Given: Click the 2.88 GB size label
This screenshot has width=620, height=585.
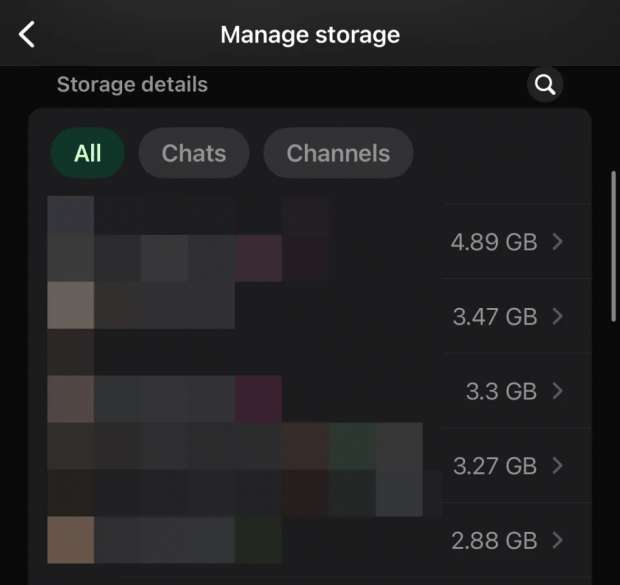Looking at the screenshot, I should 494,540.
